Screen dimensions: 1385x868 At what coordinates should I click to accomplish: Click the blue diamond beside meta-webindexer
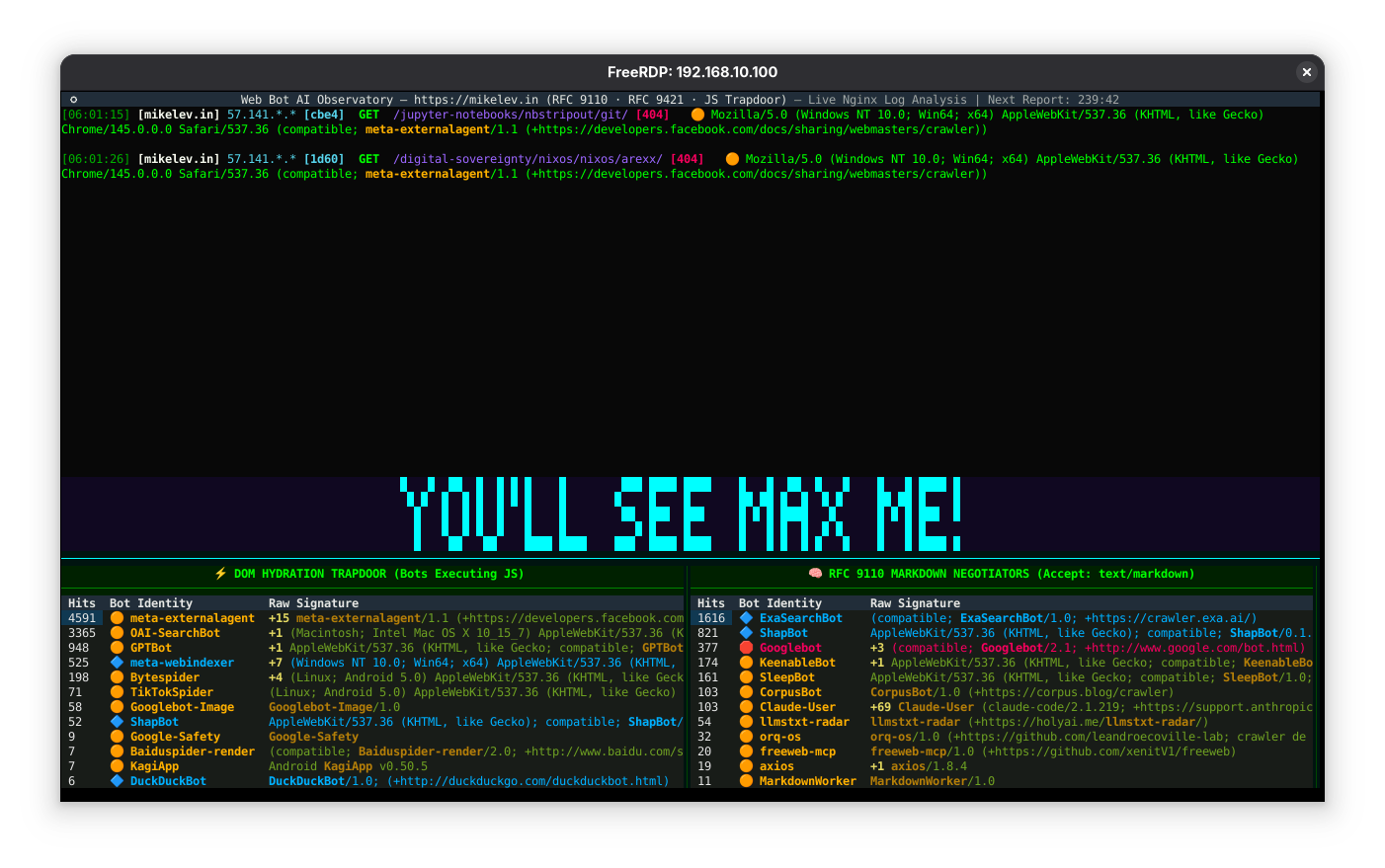tap(117, 663)
